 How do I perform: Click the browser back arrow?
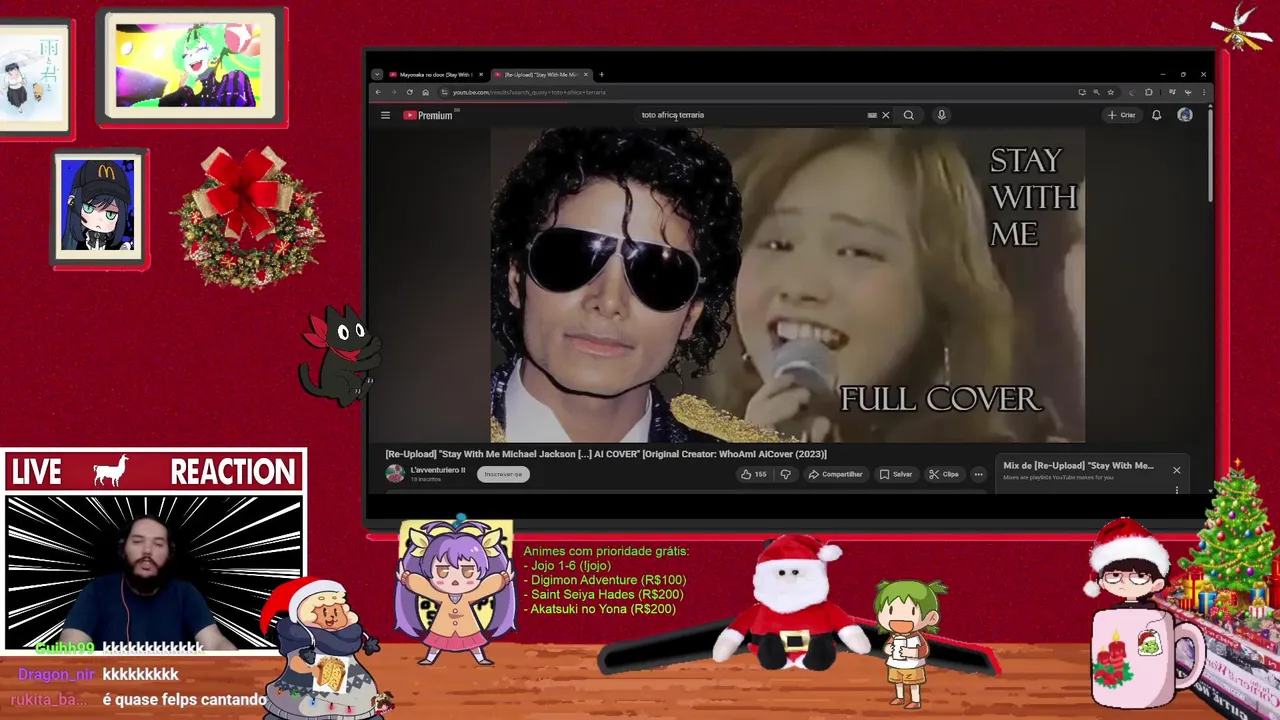pos(378,92)
